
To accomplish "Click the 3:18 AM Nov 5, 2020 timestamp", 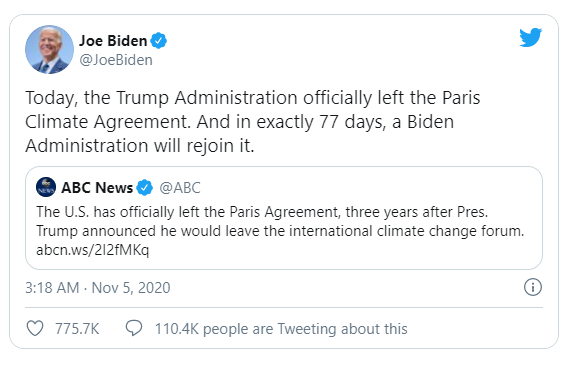I will (x=98, y=288).
